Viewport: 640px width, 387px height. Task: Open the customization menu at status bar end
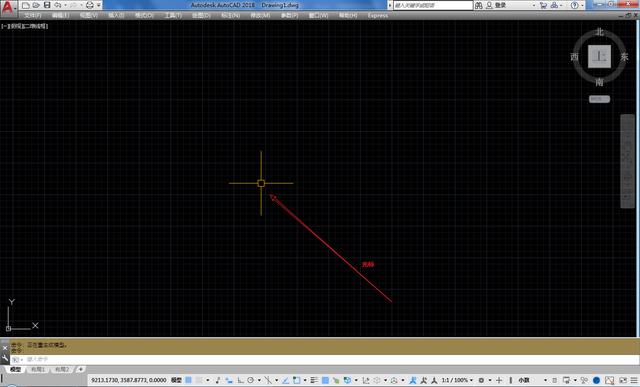(634, 380)
